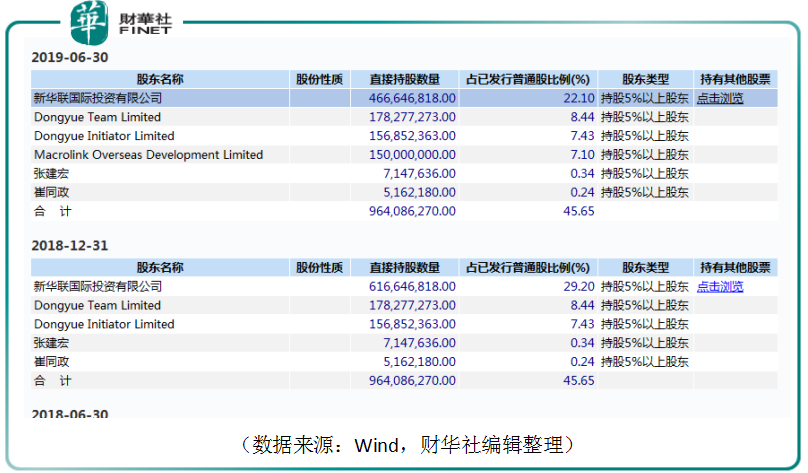Click the percentage 22.10

tap(579, 98)
